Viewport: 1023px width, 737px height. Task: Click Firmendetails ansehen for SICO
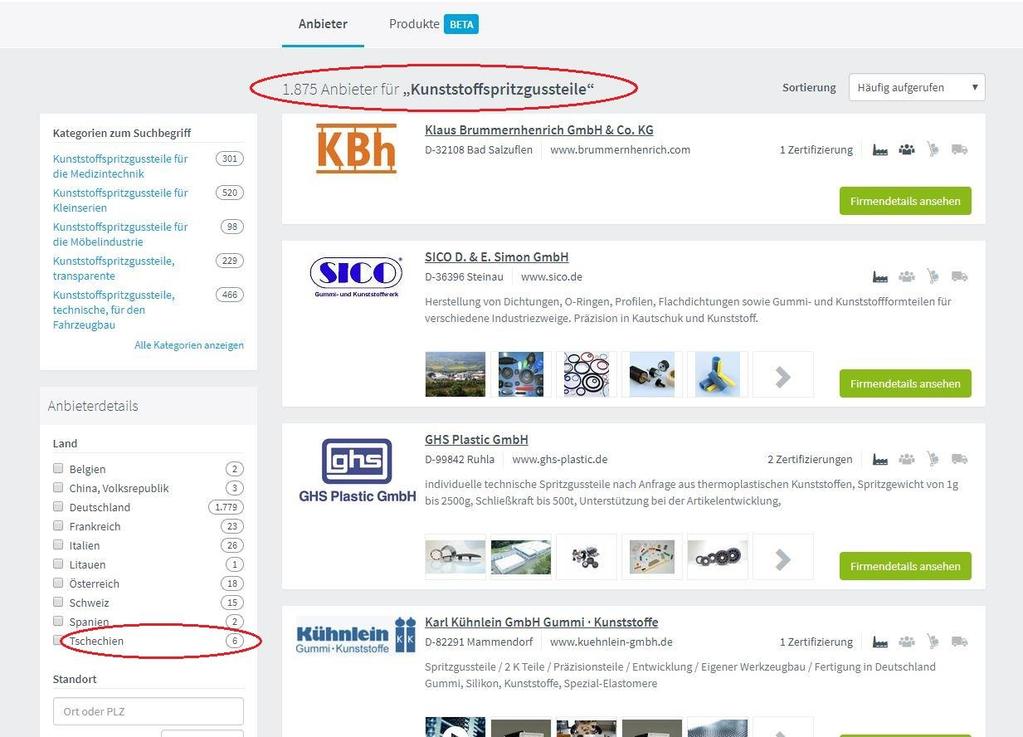coord(905,384)
